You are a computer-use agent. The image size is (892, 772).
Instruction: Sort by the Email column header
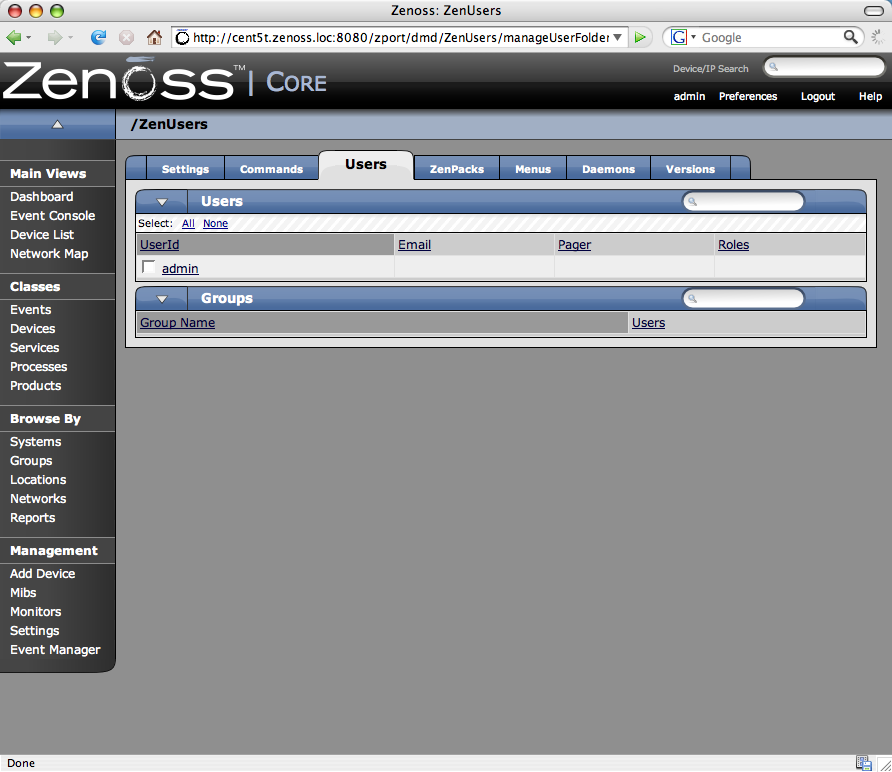[x=414, y=245]
